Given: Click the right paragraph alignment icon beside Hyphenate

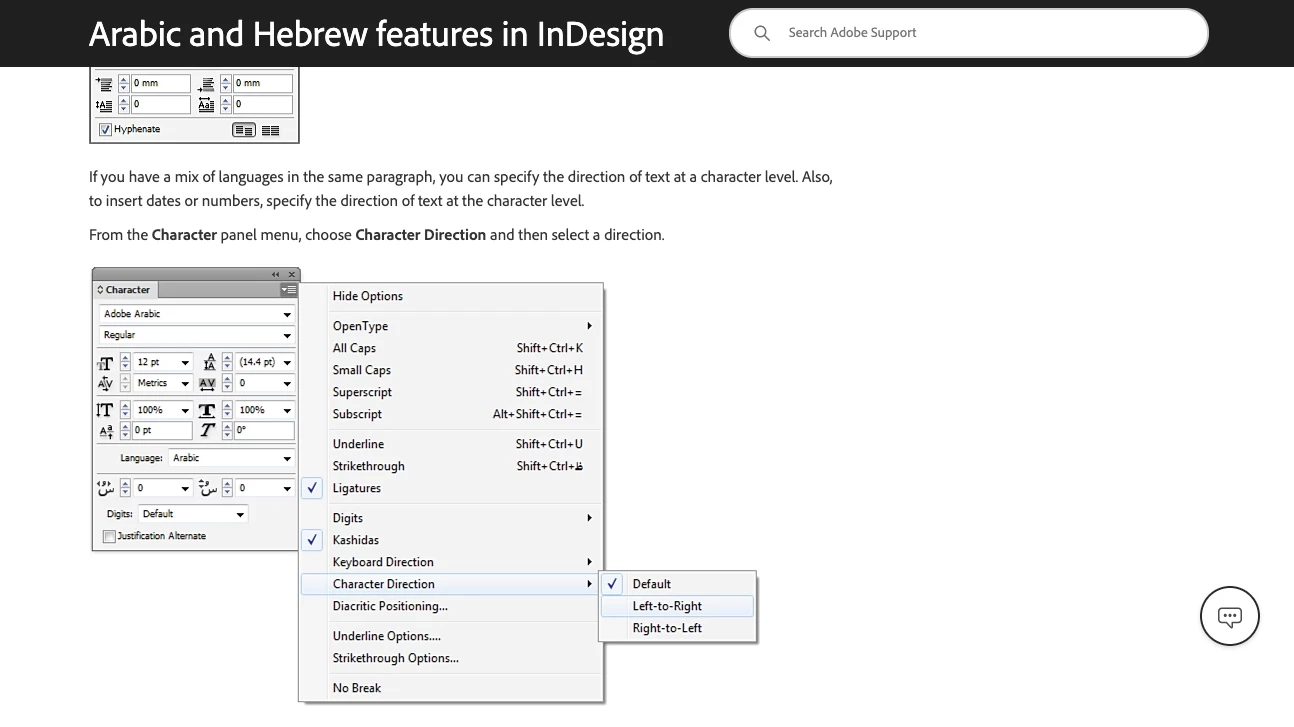Looking at the screenshot, I should point(270,130).
